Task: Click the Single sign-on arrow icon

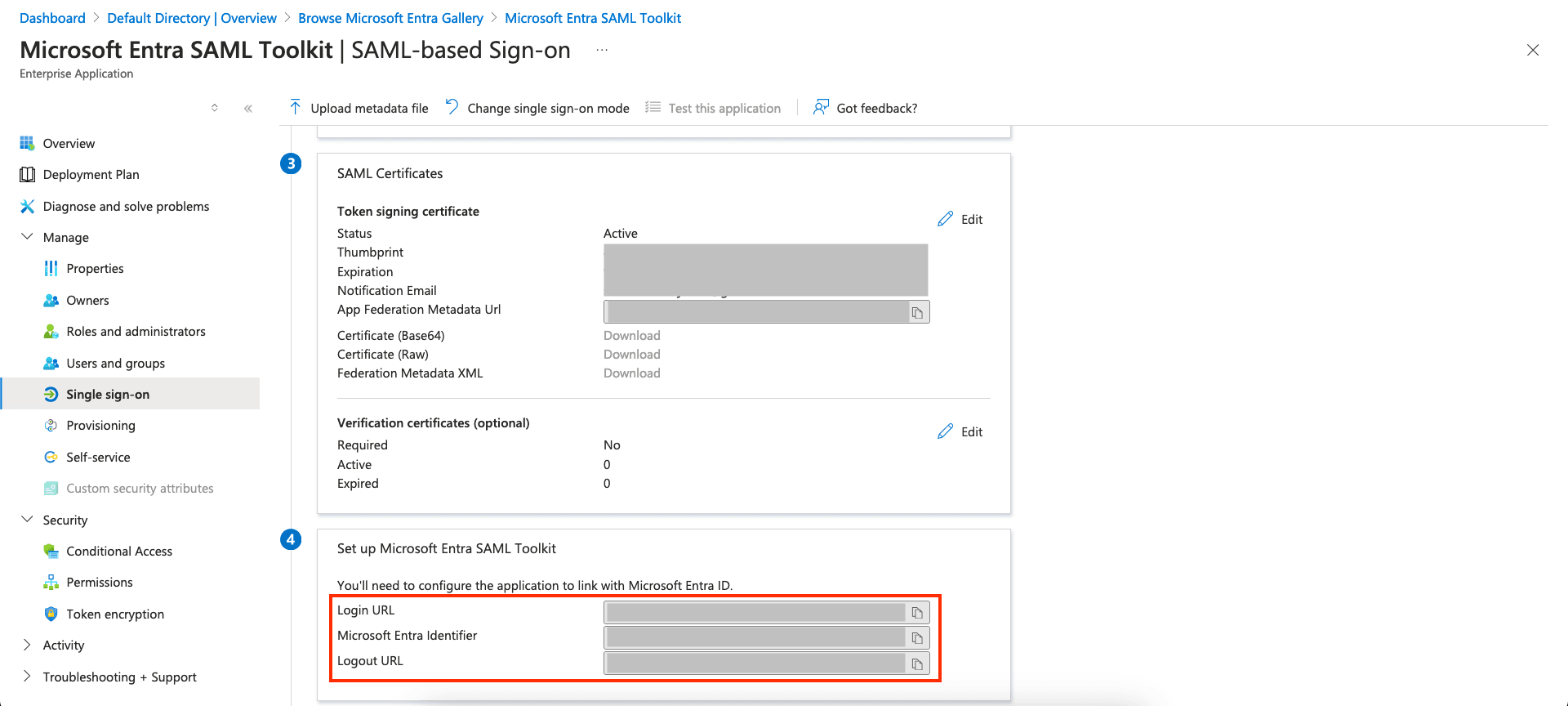Action: point(51,394)
